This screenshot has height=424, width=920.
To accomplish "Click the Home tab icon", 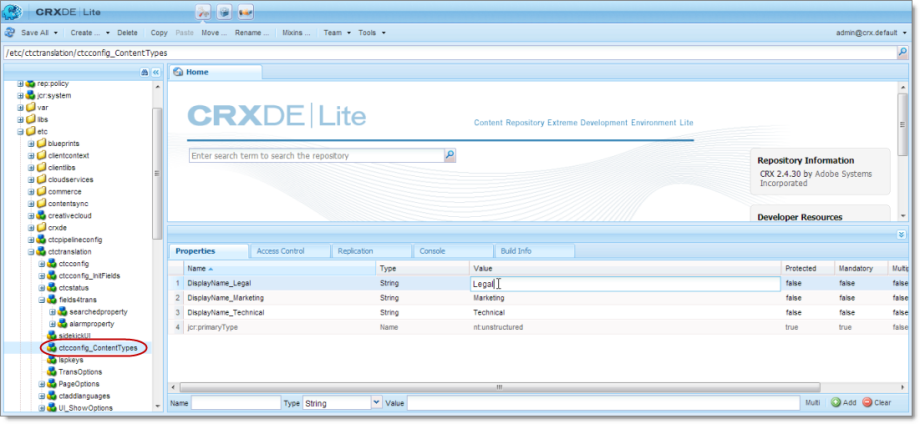I will (x=178, y=72).
